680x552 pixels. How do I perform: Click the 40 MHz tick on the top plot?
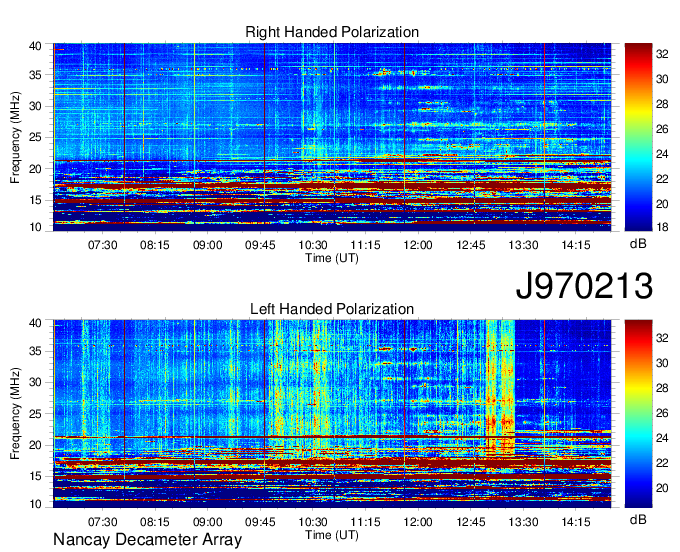pos(36,46)
